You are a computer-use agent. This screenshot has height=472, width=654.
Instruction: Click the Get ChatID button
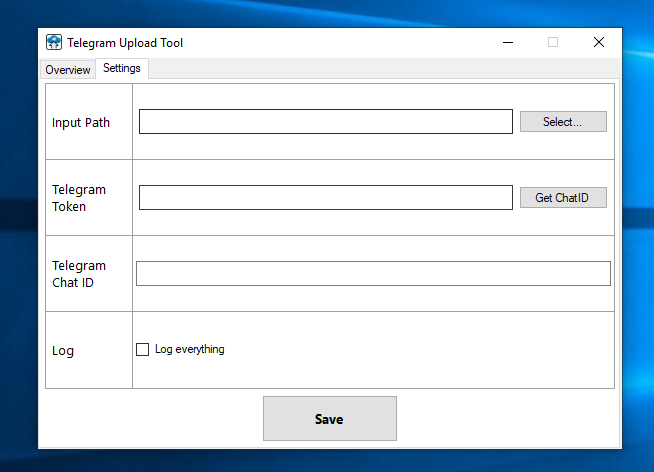click(563, 198)
